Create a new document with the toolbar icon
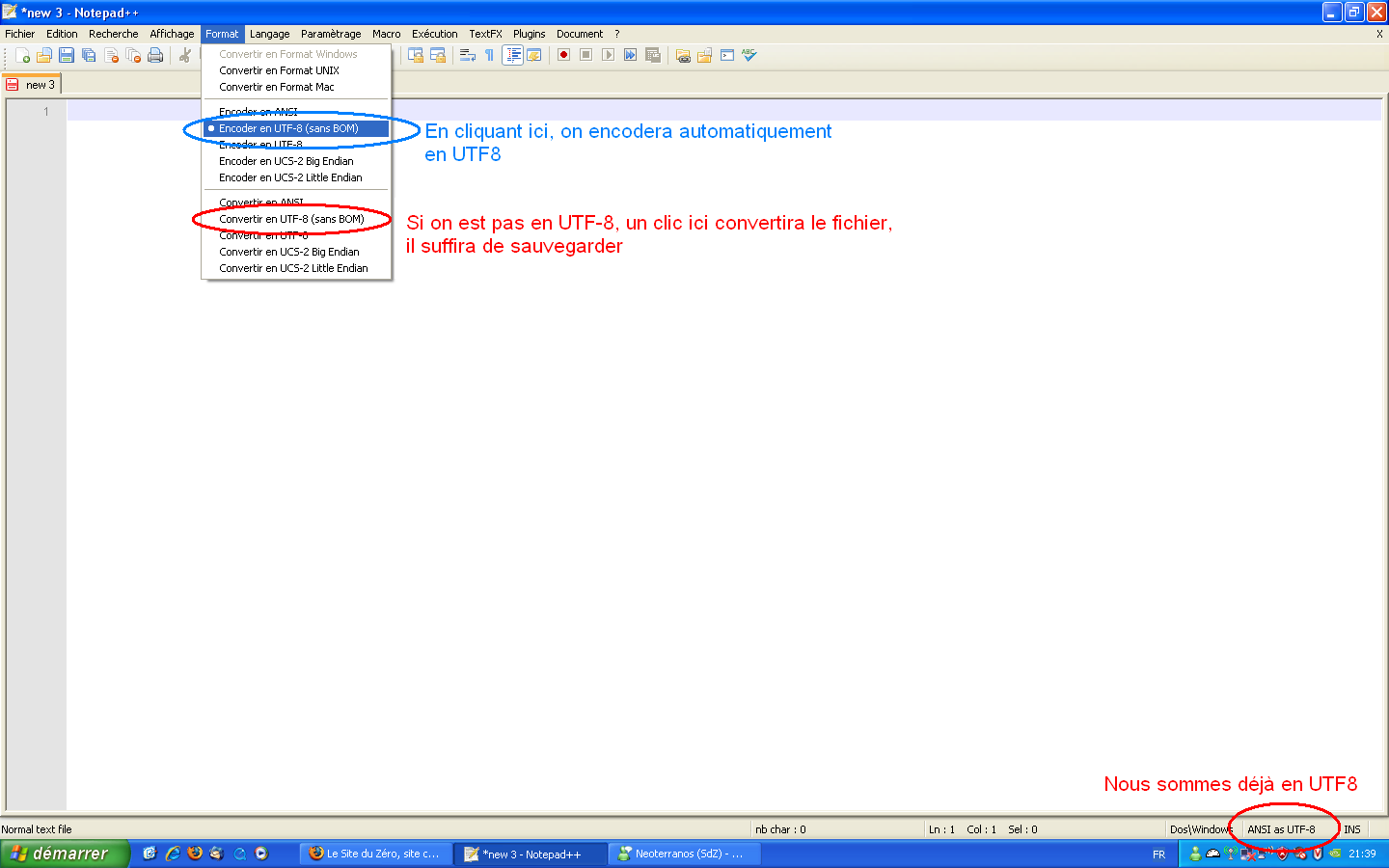Screen dimensions: 1389x868 (22, 56)
